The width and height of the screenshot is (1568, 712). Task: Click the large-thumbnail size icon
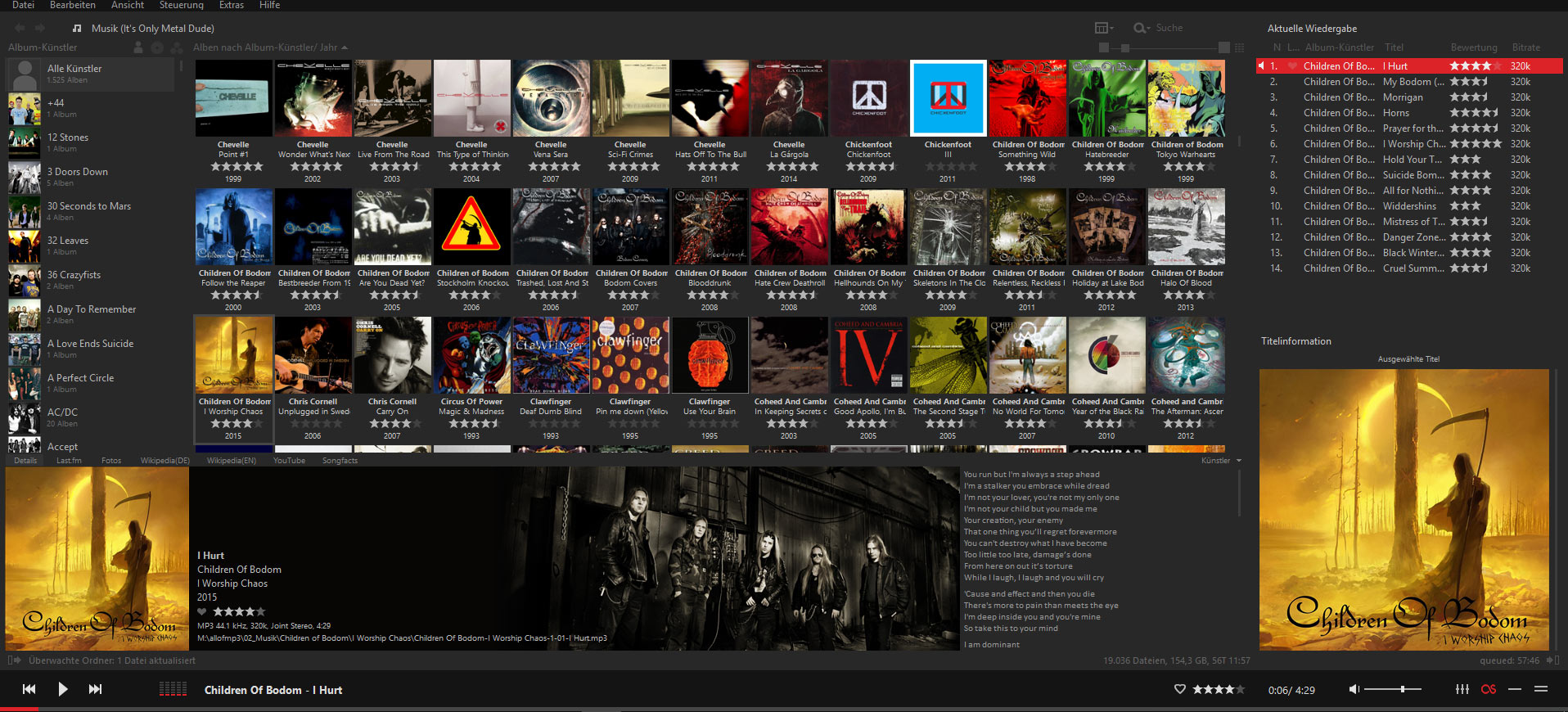click(x=1224, y=47)
